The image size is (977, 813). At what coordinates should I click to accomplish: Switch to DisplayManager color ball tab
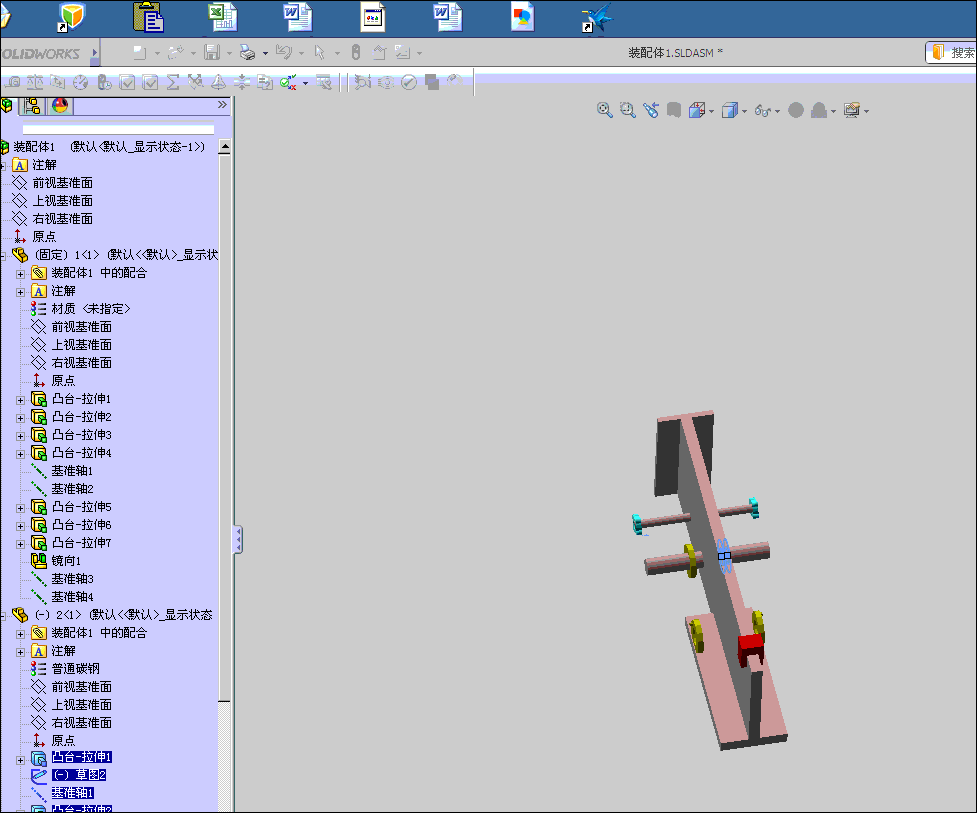[60, 106]
